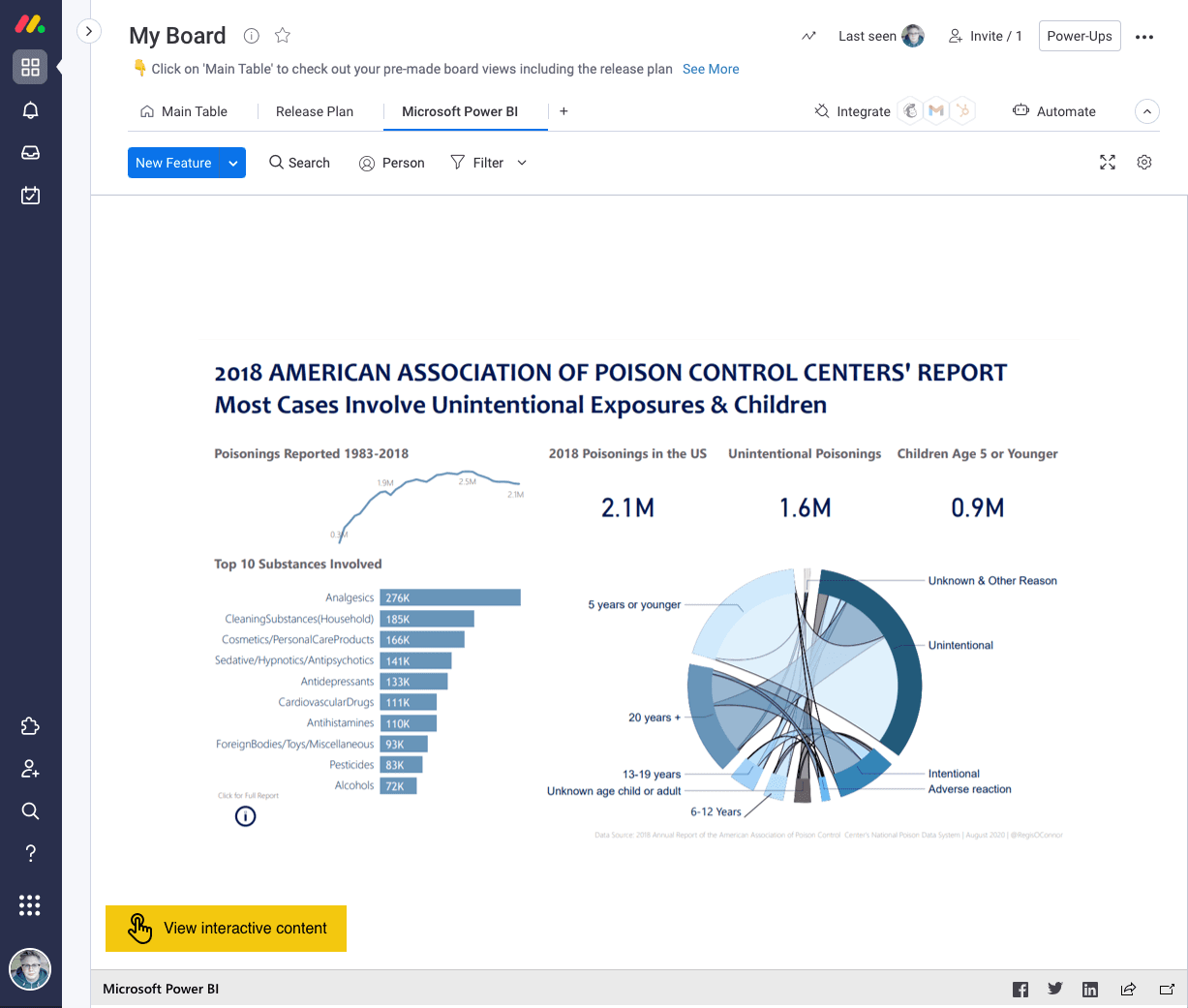Share the report to LinkedIn
This screenshot has height=1008, width=1188.
1089,989
